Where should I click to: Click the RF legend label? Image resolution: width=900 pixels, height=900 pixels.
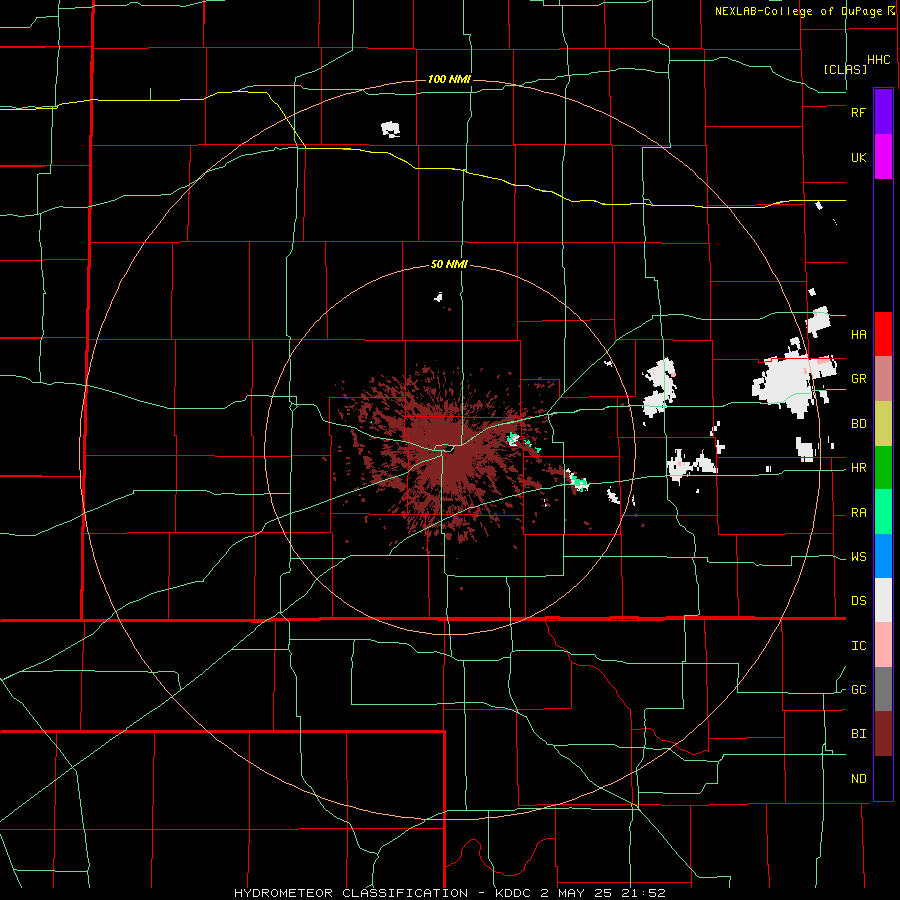pyautogui.click(x=858, y=112)
